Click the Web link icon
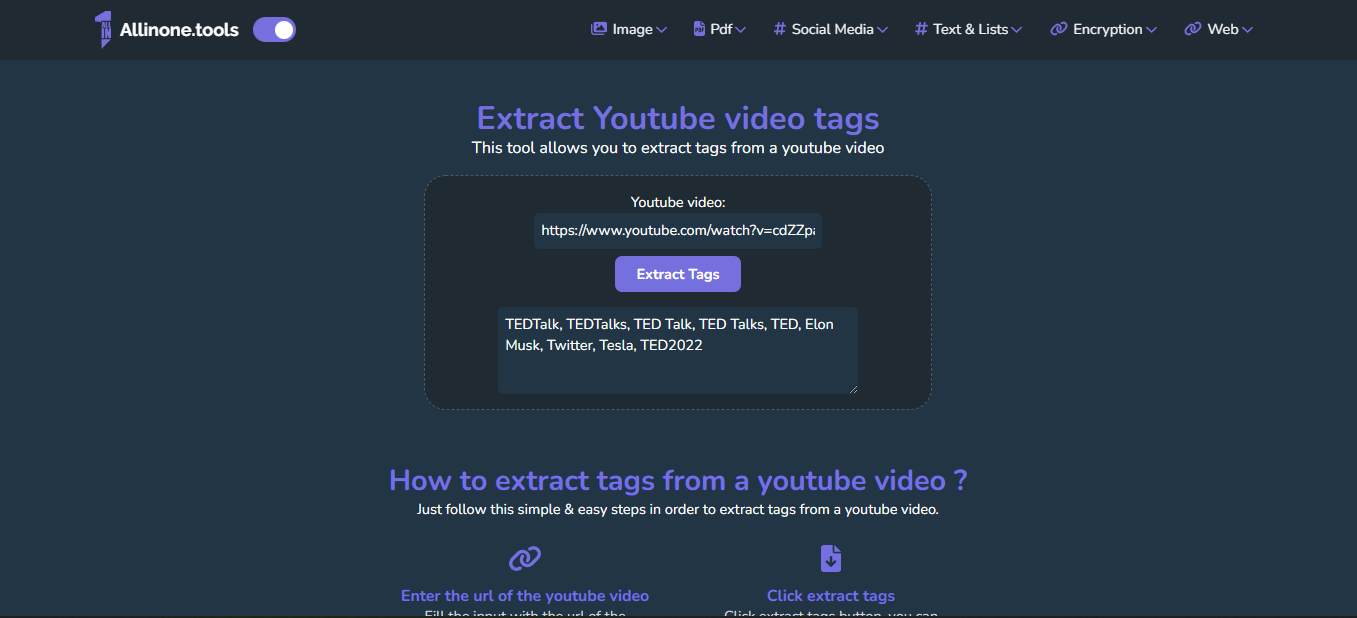 (1192, 29)
